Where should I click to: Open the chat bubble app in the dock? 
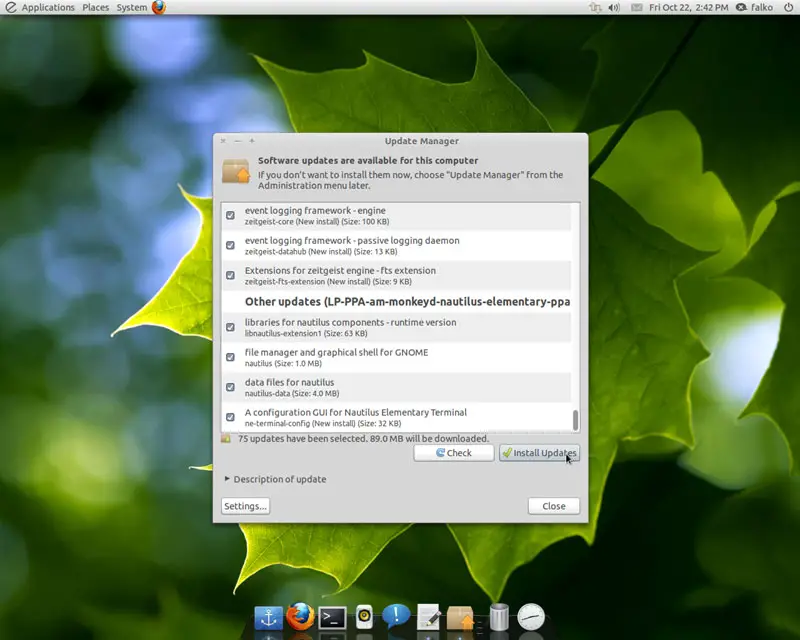tap(396, 616)
